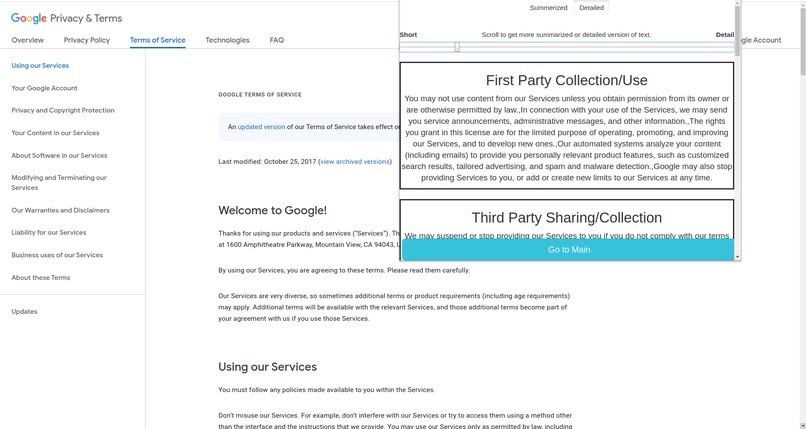Switch popup to Summerized view
The image size is (806, 429).
pos(548,8)
